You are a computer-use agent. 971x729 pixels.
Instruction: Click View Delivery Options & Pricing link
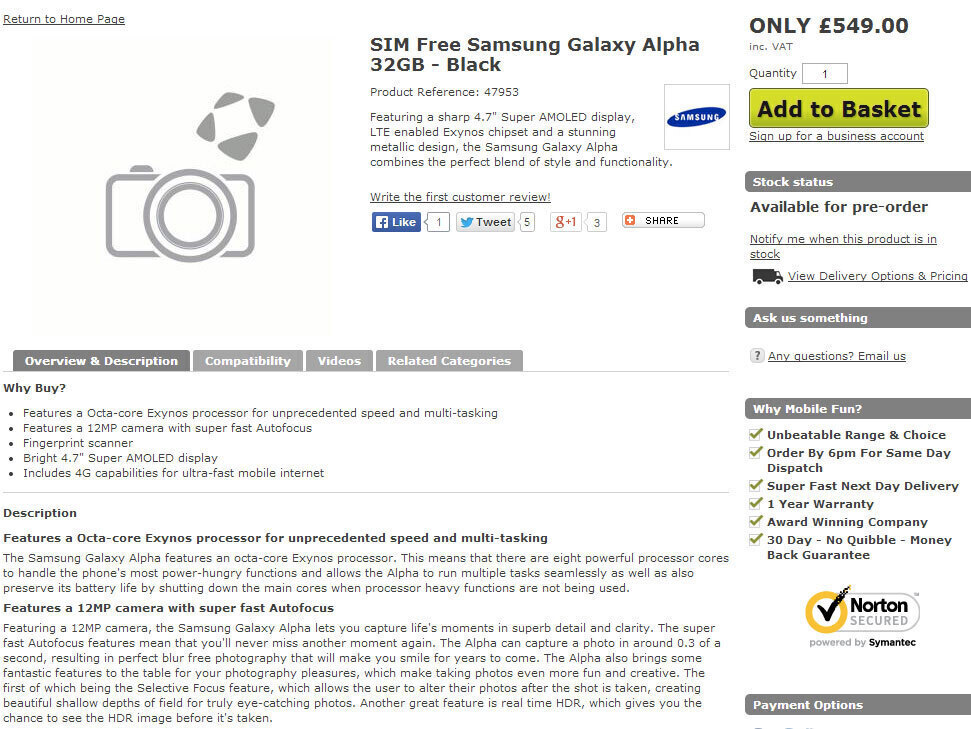tap(877, 276)
